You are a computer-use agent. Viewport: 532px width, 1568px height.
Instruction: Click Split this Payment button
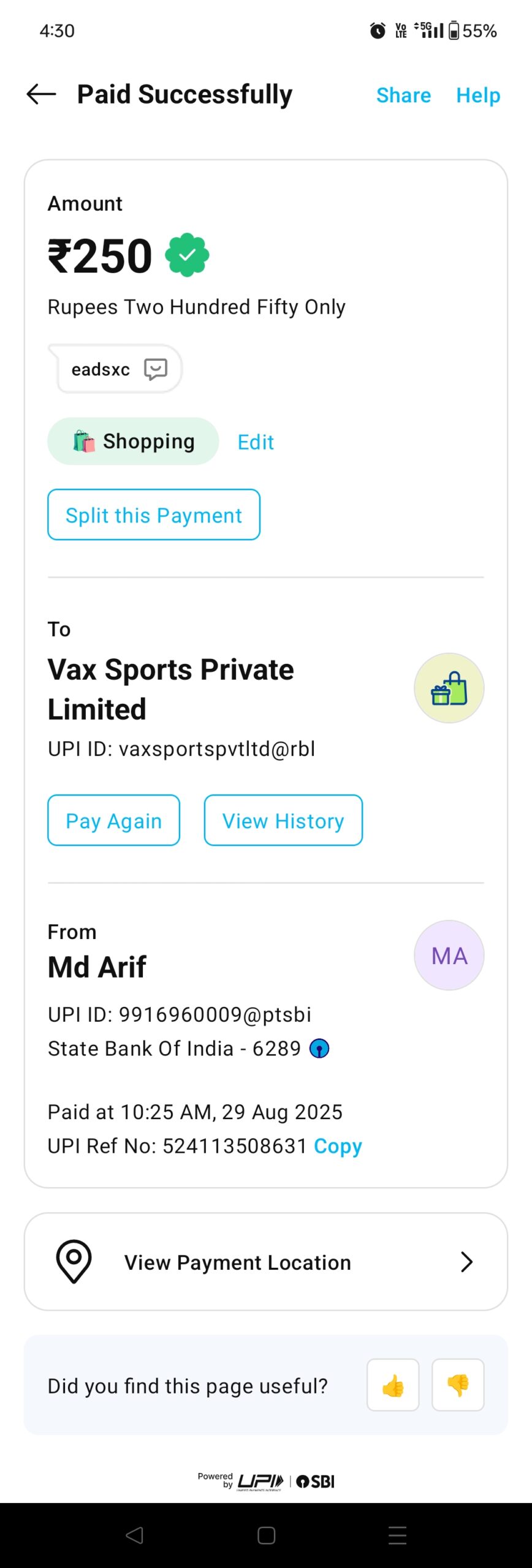tap(154, 515)
